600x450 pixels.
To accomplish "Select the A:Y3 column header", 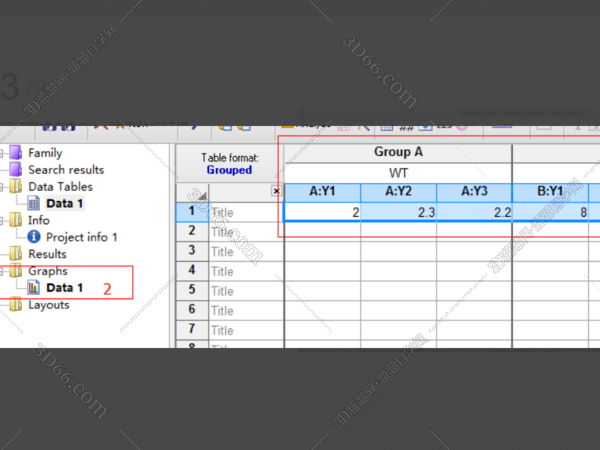I will click(474, 192).
